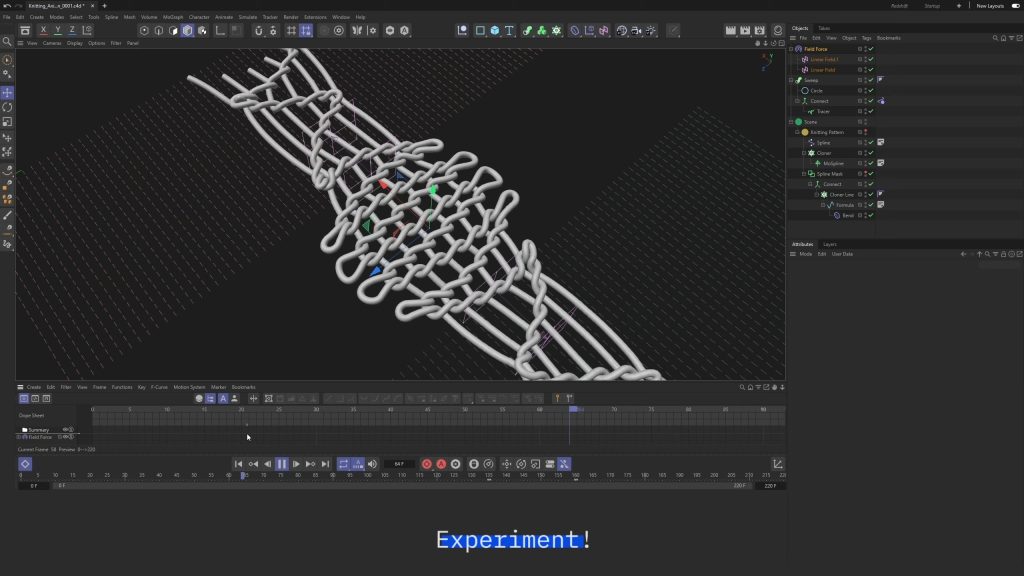The width and height of the screenshot is (1024, 576).
Task: Collapse the Sweep object hierarchy
Action: pyautogui.click(x=792, y=80)
